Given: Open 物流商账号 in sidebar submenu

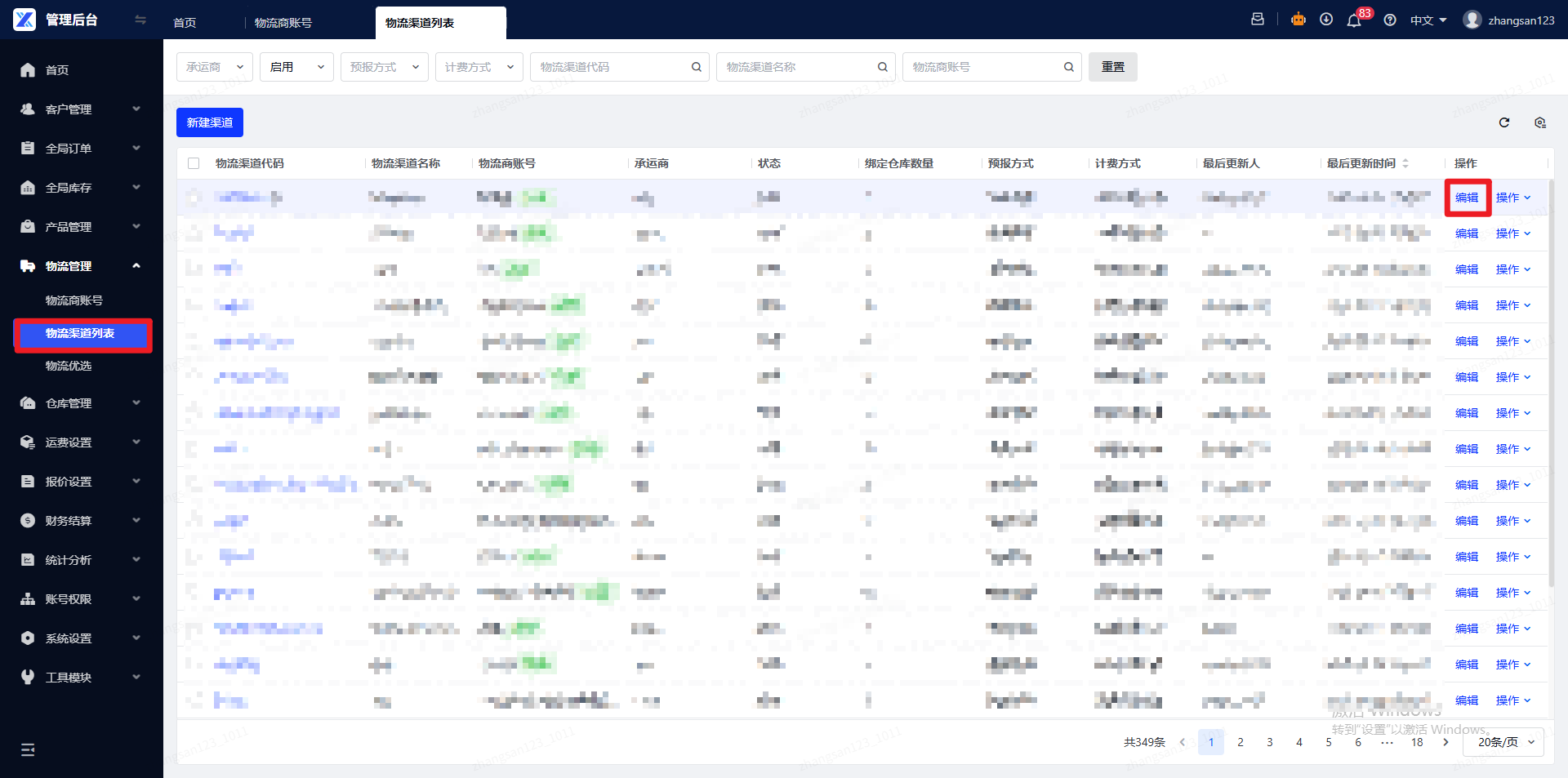Looking at the screenshot, I should click(74, 300).
